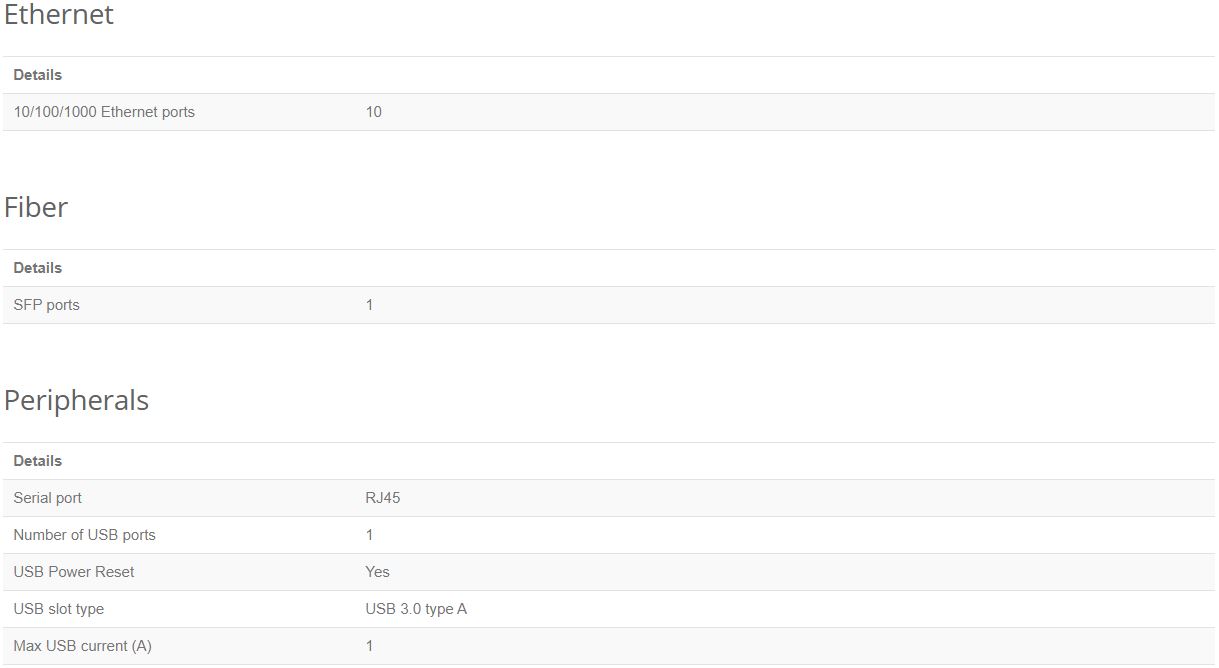The image size is (1219, 668).
Task: Click the RJ45 serial port value
Action: [x=382, y=498]
